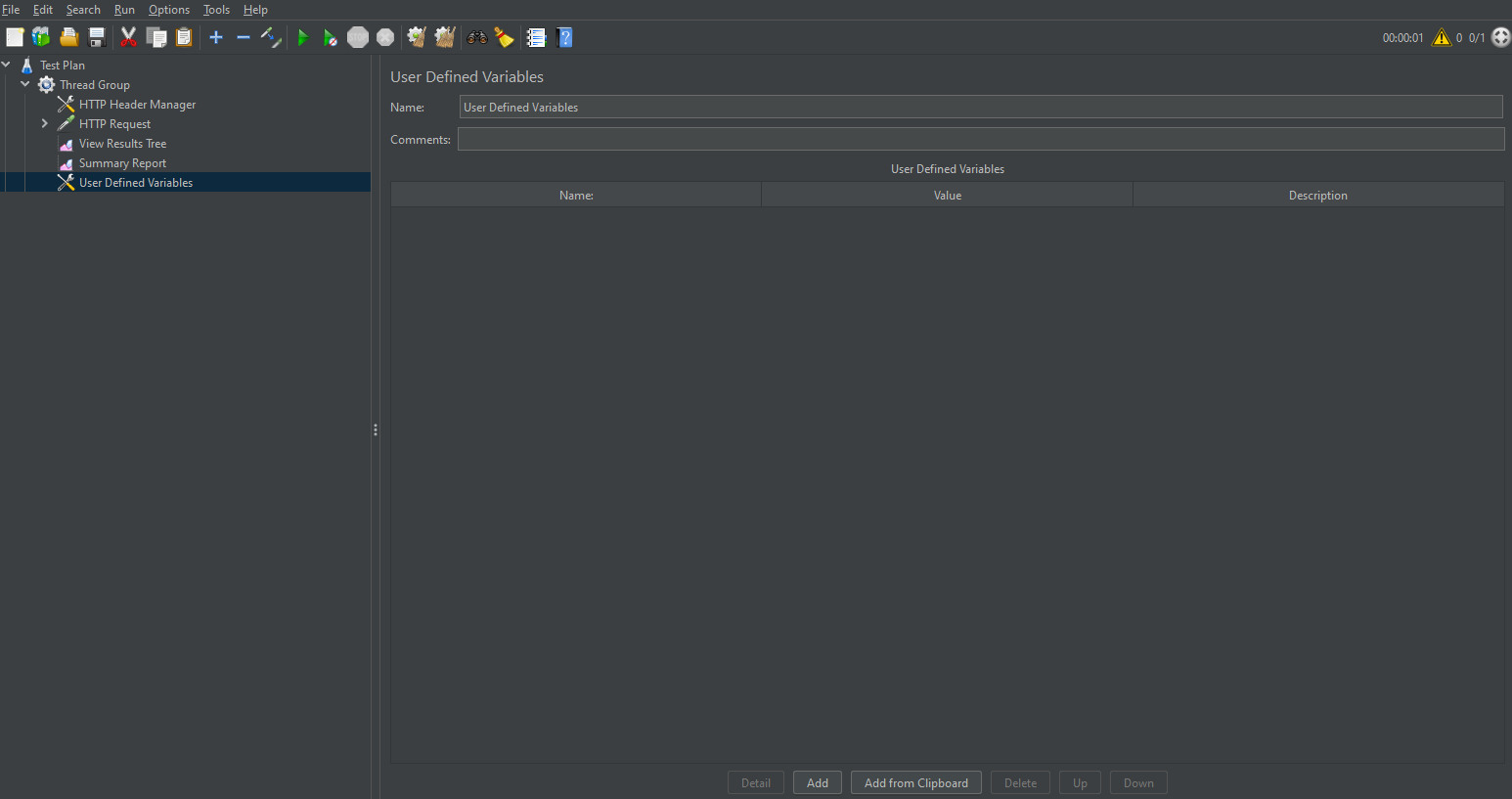
Task: Collapse all tree nodes with minus icon
Action: (x=244, y=37)
